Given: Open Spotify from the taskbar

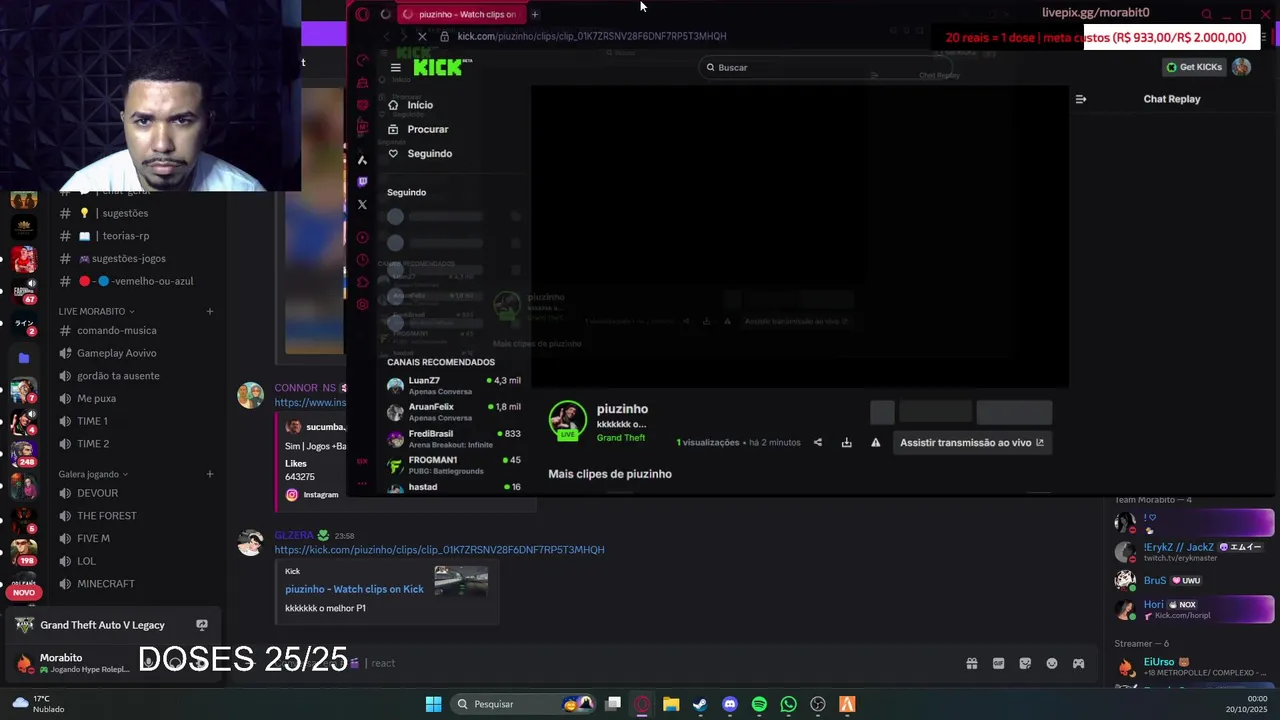Looking at the screenshot, I should point(759,704).
